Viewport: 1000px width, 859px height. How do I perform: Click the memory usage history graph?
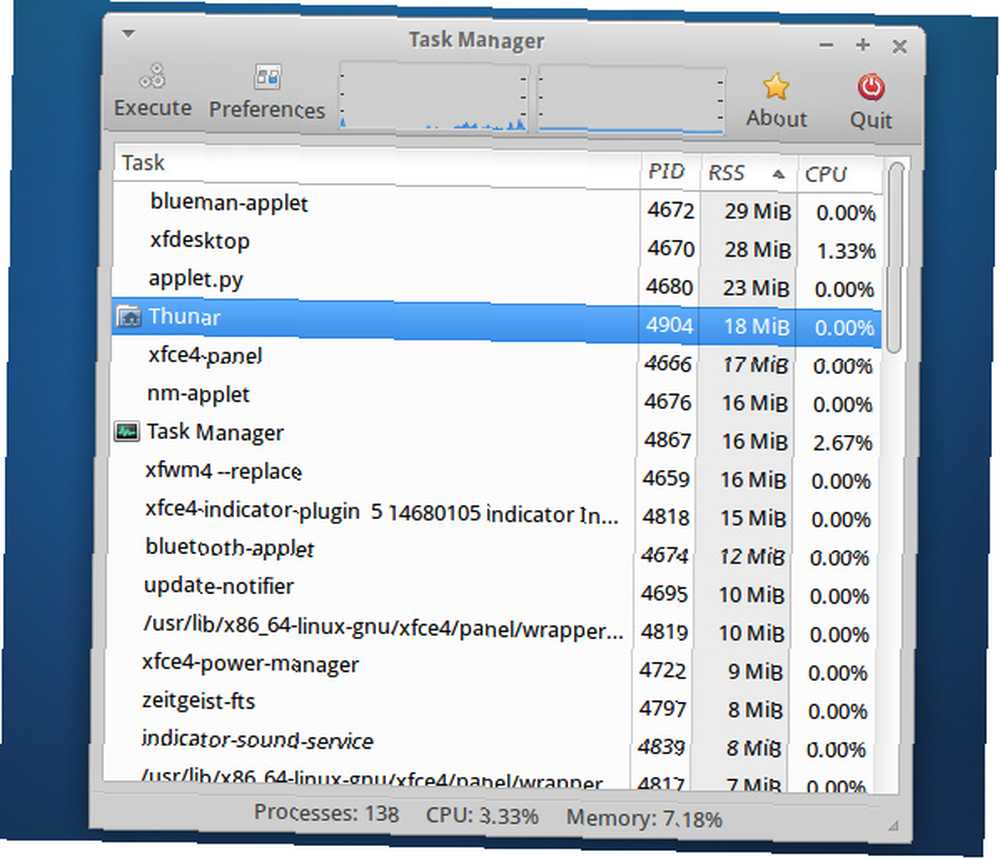pyautogui.click(x=631, y=101)
